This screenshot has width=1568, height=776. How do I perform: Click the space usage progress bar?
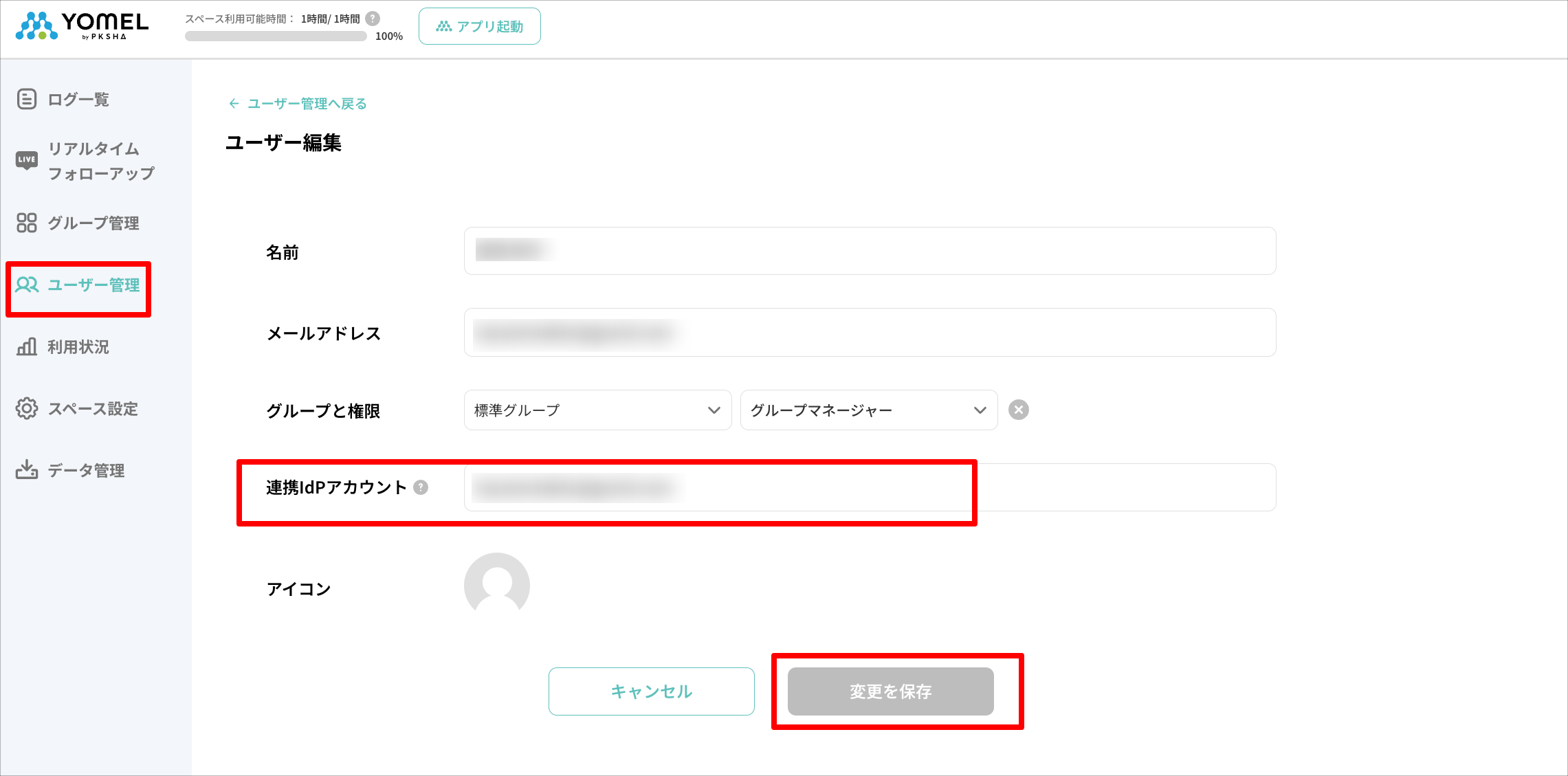click(276, 36)
